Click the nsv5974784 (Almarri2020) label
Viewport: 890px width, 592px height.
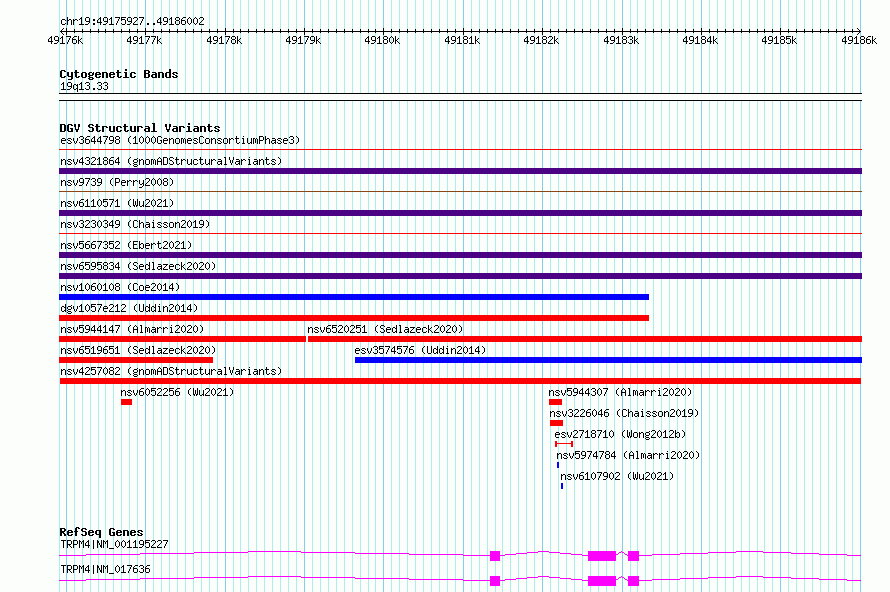(x=628, y=455)
